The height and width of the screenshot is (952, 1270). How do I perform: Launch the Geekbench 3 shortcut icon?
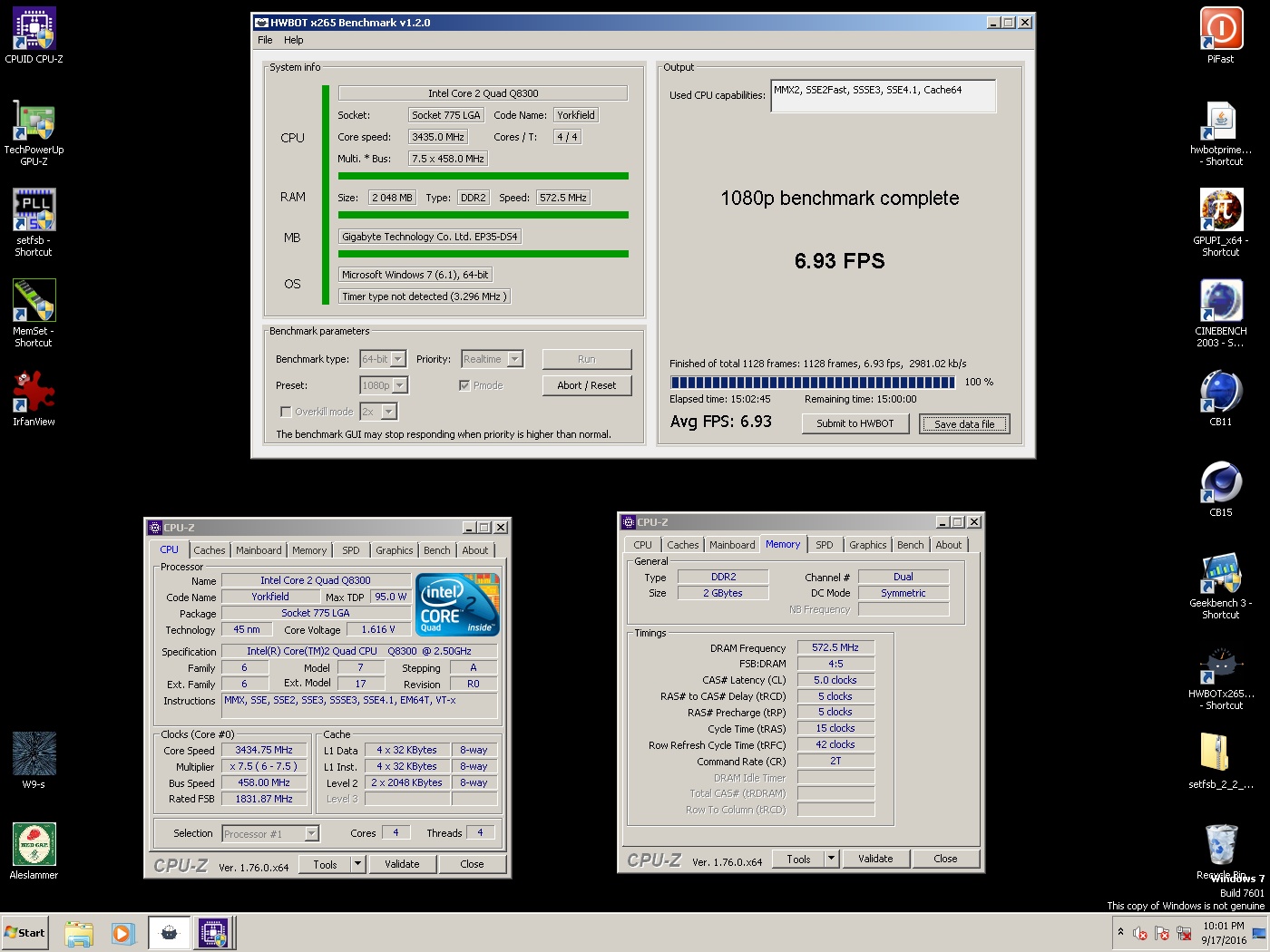(1221, 585)
